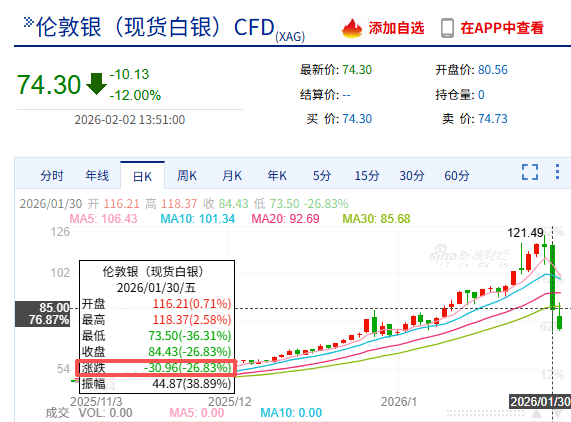This screenshot has width=571, height=422.
Task: Select the 年K tab
Action: click(x=277, y=176)
